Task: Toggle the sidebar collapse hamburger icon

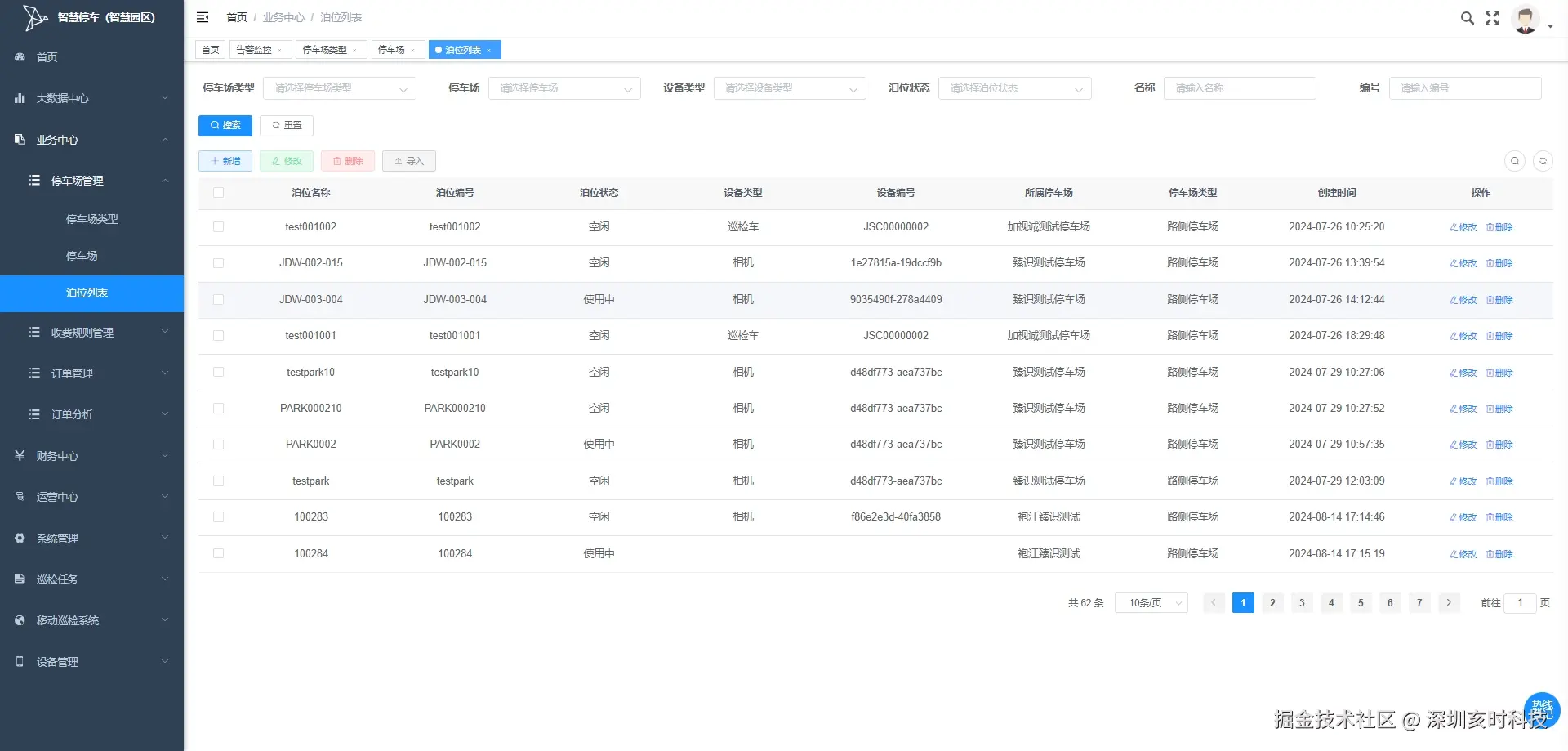Action: click(x=203, y=17)
